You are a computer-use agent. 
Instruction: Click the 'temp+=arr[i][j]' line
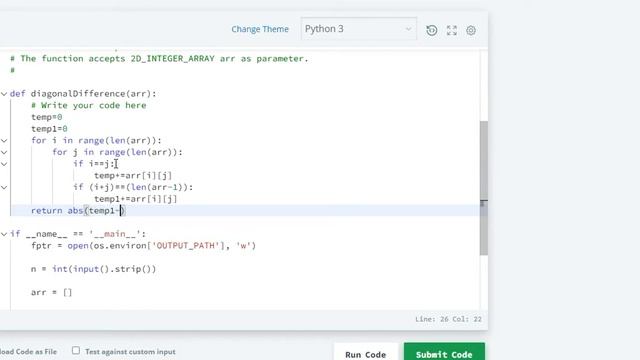click(x=133, y=176)
